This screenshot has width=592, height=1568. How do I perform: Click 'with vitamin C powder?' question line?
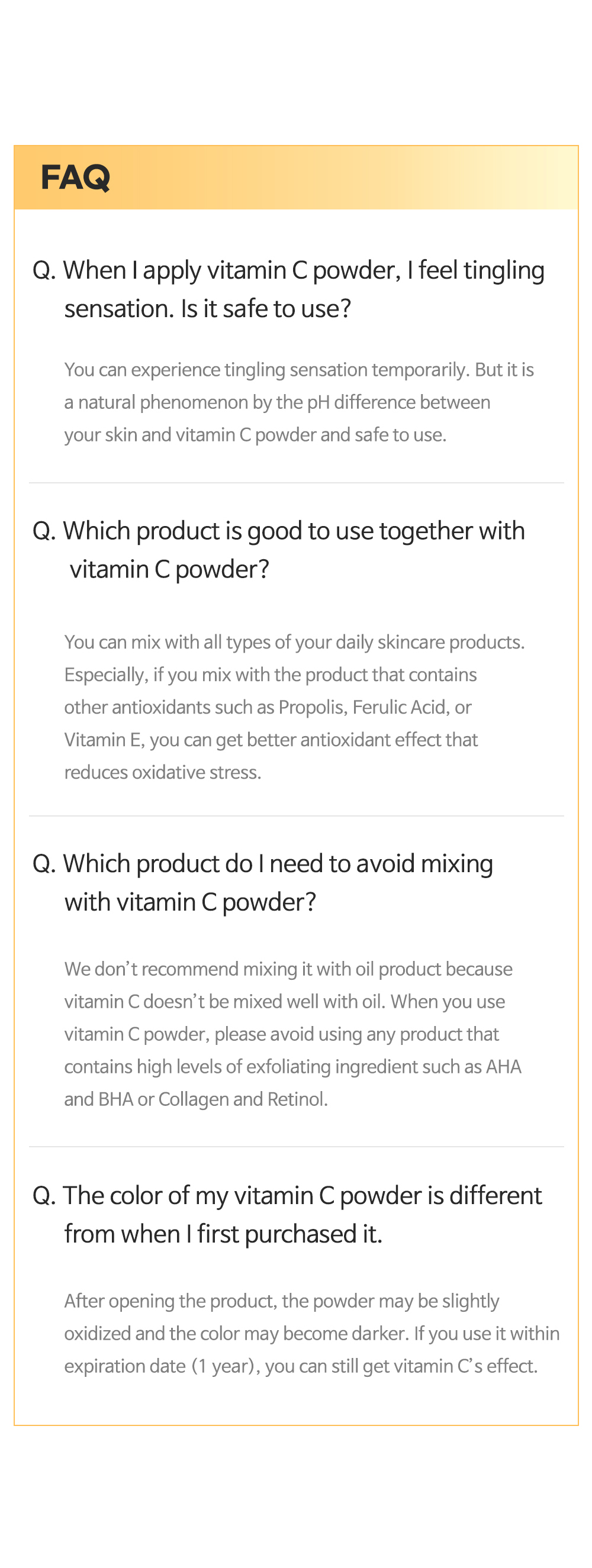coord(190,902)
